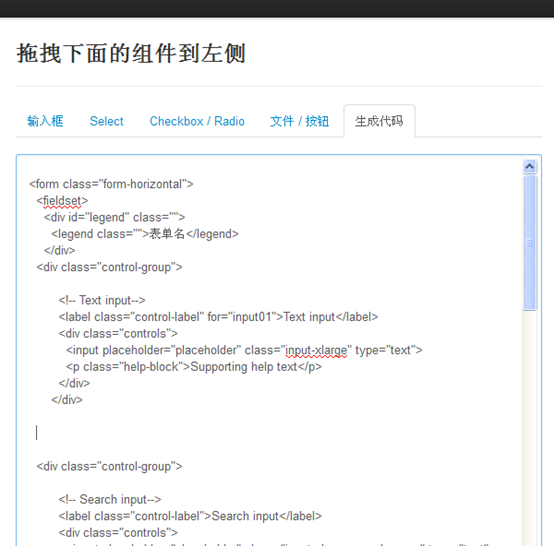Click the line <form class="form-horizontal">
This screenshot has width=554, height=546.
click(x=111, y=184)
